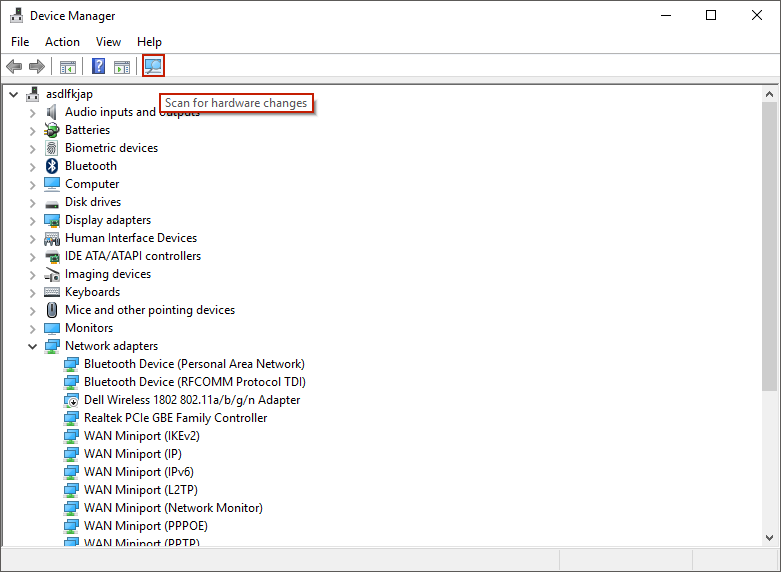Select WAN Miniport (PPPOE)
Viewport: 781px width, 572px height.
click(x=145, y=526)
